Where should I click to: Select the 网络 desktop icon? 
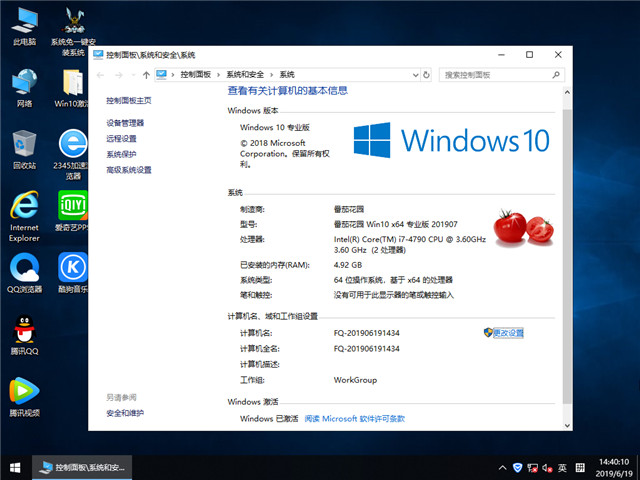pyautogui.click(x=24, y=88)
